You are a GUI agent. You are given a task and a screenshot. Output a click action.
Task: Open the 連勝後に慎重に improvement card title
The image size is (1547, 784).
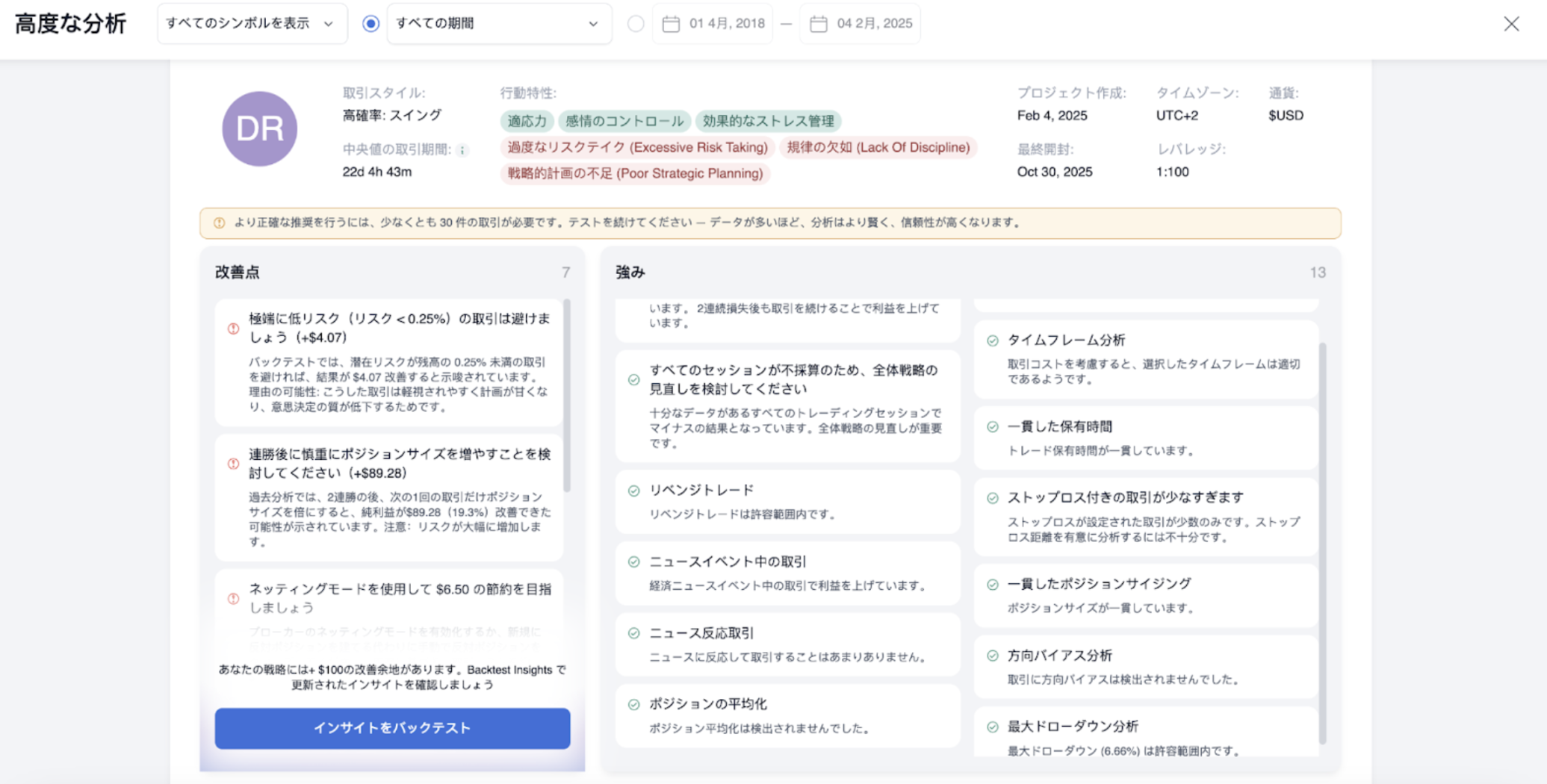(400, 463)
